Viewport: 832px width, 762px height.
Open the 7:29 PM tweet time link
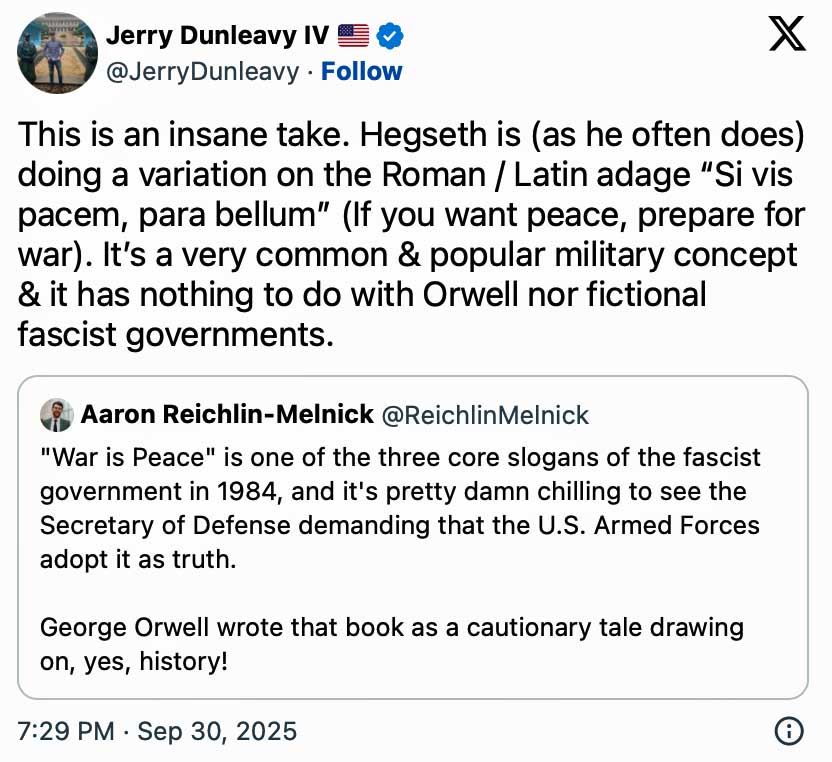pyautogui.click(x=66, y=731)
